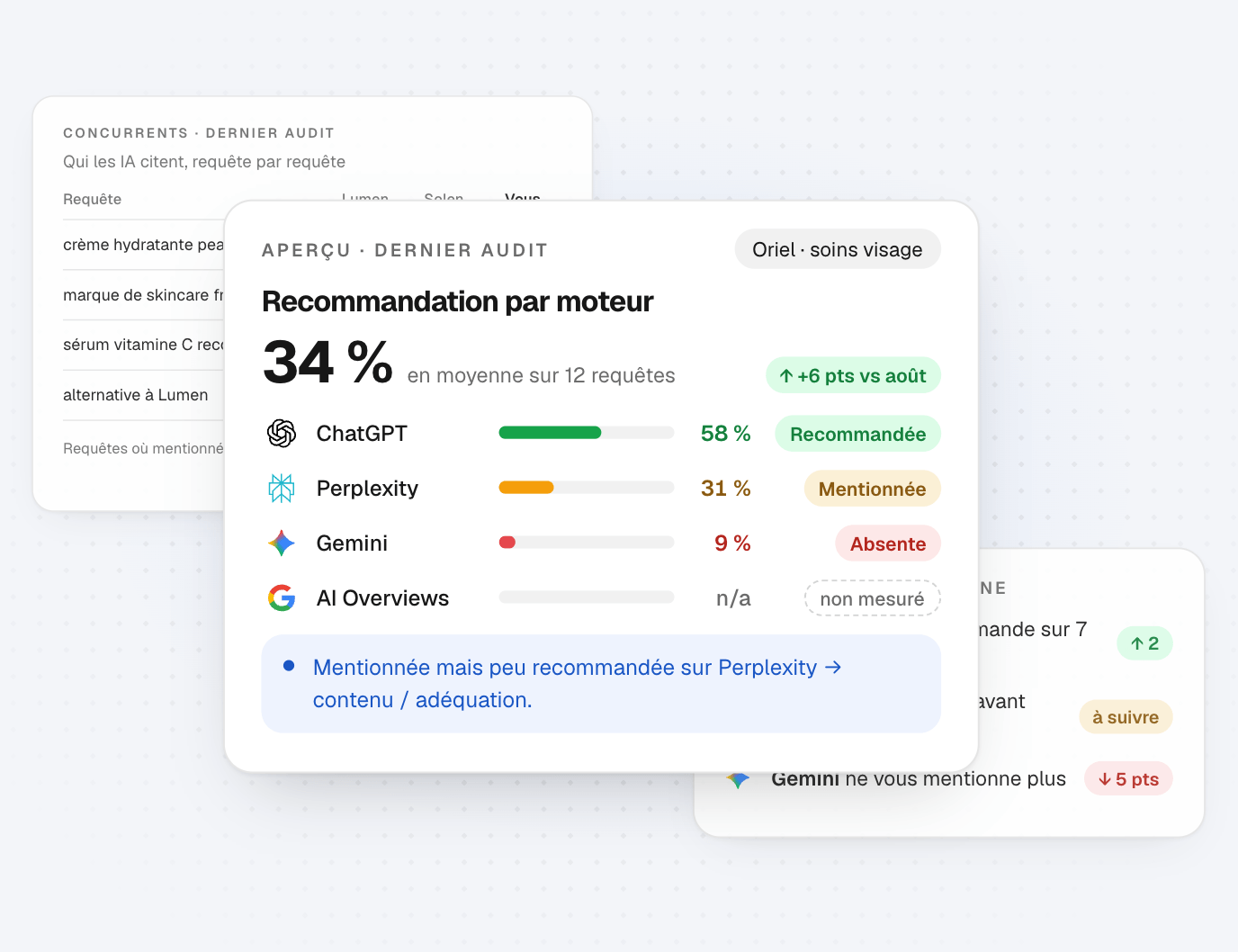Select the 'marque de skincare' query row

(x=143, y=295)
